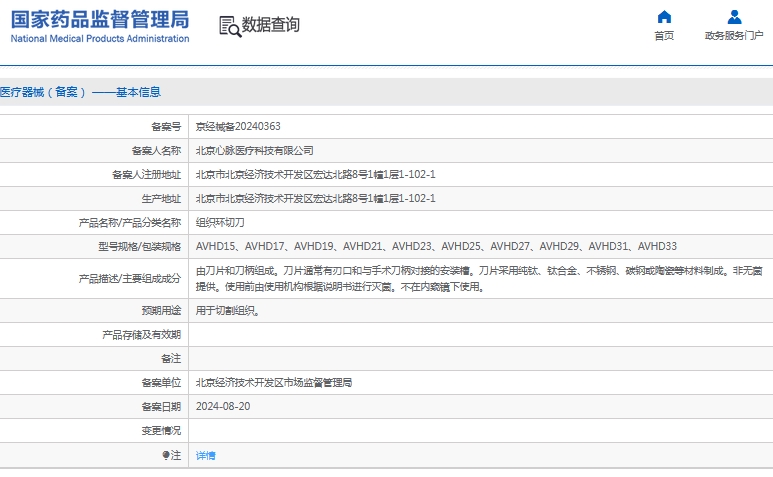Click the product description paragraph text
Viewport: 773px width, 477px height.
tap(479, 279)
